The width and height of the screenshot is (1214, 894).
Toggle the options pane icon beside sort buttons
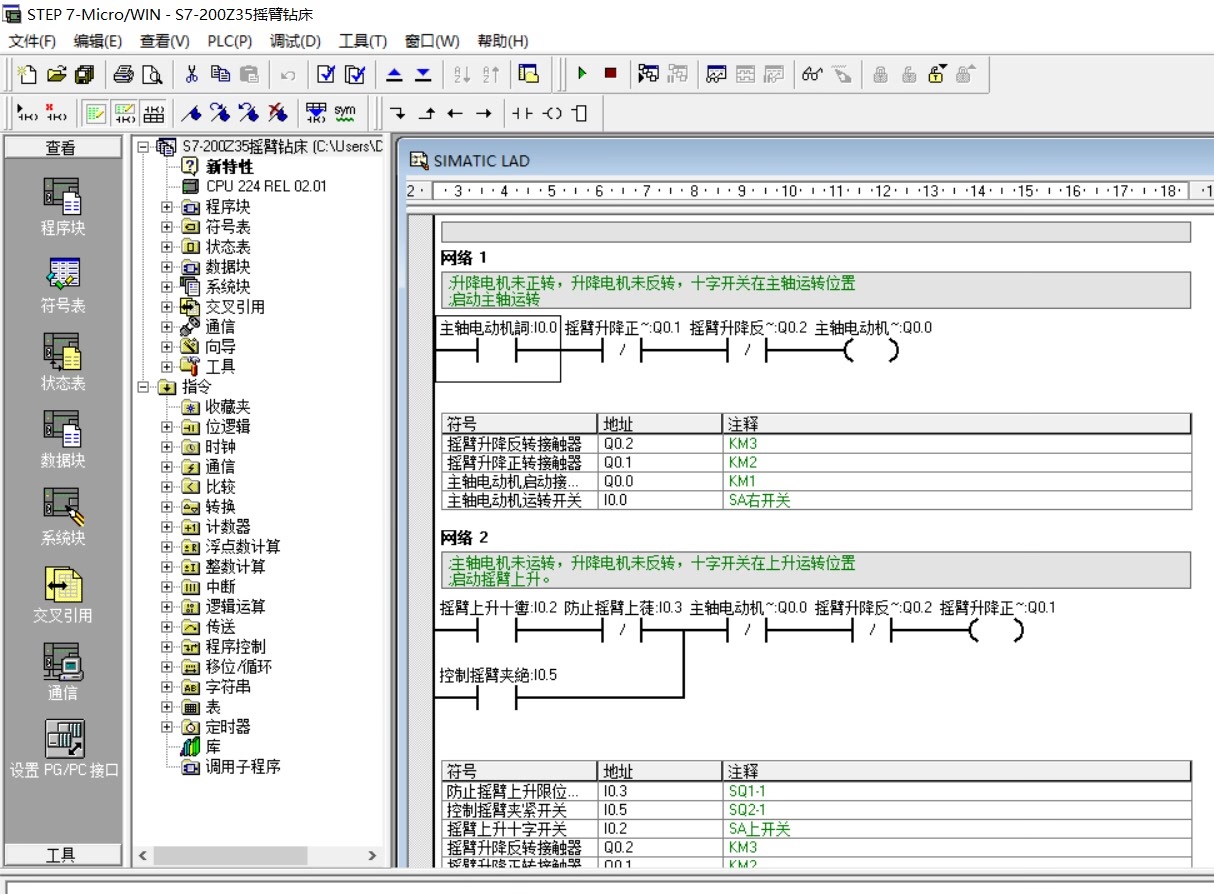[x=529, y=74]
